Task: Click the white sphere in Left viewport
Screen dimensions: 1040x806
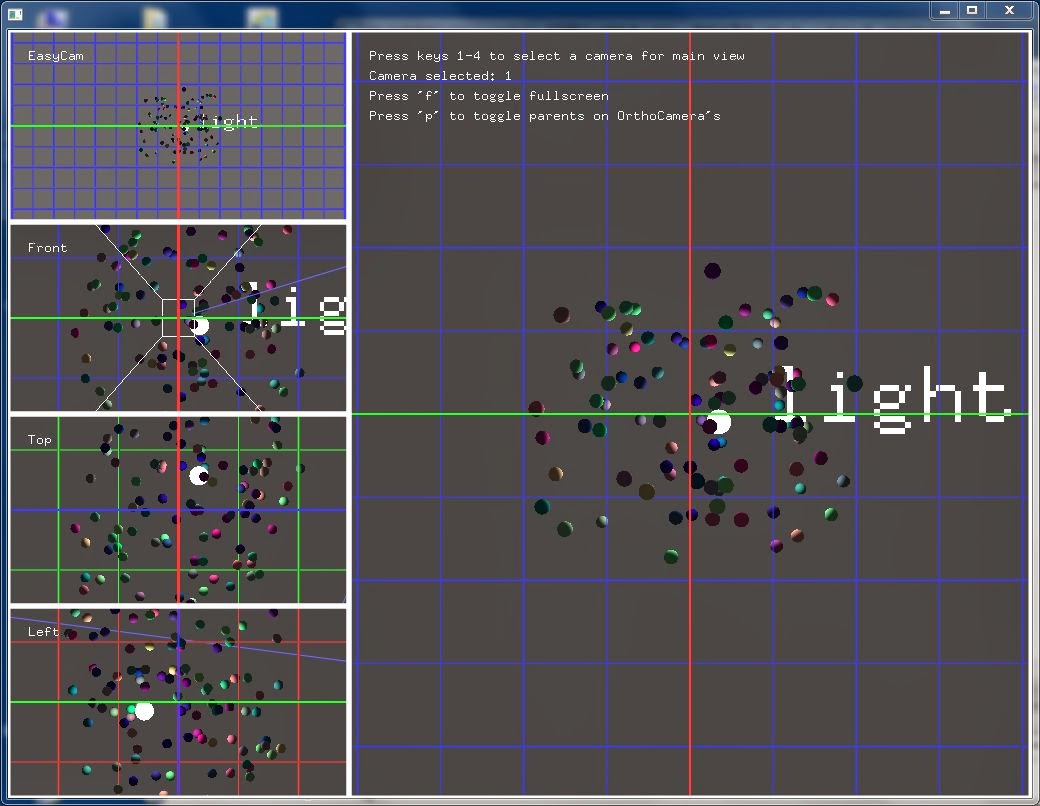Action: tap(143, 710)
